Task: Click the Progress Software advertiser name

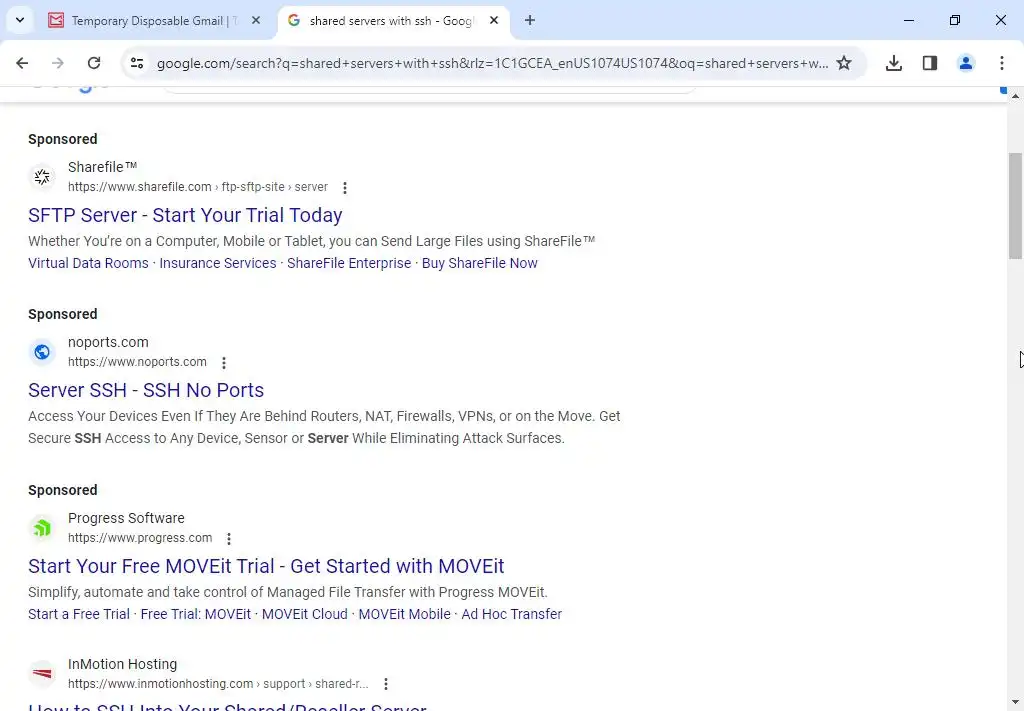Action: 126,518
